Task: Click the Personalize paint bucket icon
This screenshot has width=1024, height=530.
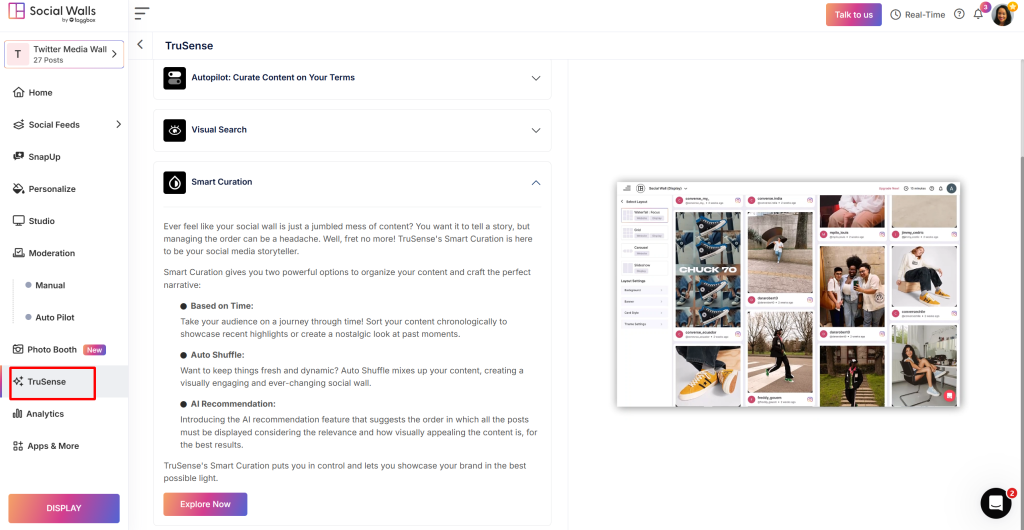Action: (18, 189)
